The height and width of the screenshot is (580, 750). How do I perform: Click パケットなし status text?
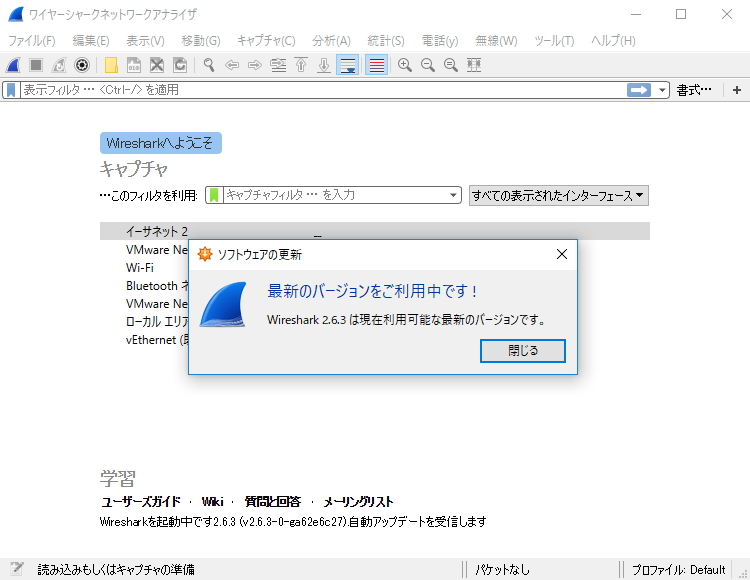502,569
